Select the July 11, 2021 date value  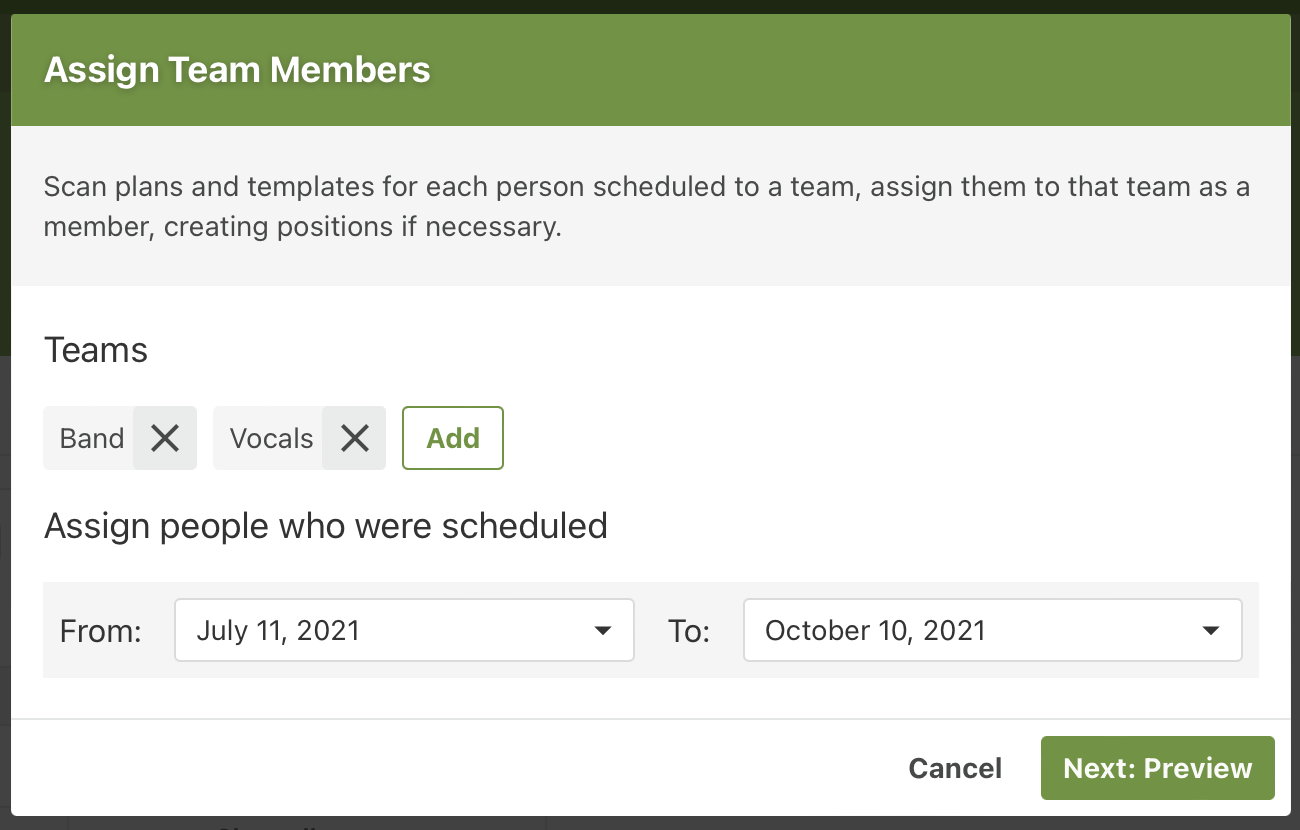coord(278,630)
